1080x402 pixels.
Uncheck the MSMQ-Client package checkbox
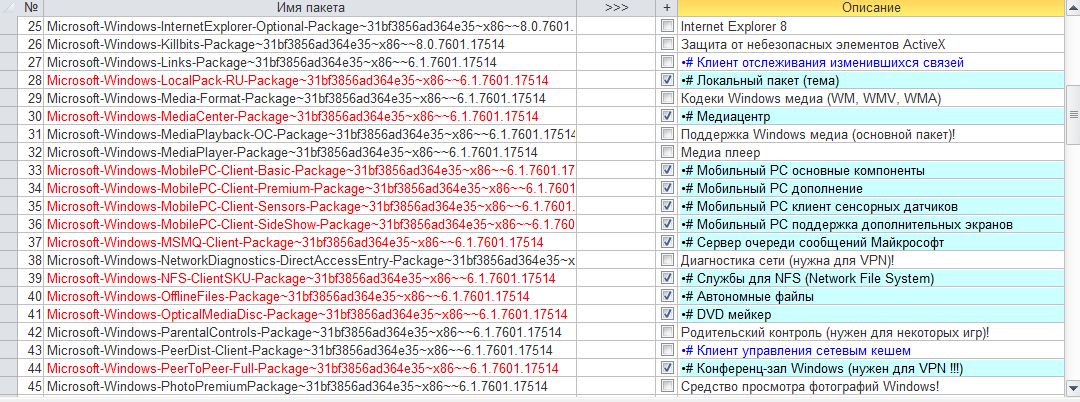[666, 242]
